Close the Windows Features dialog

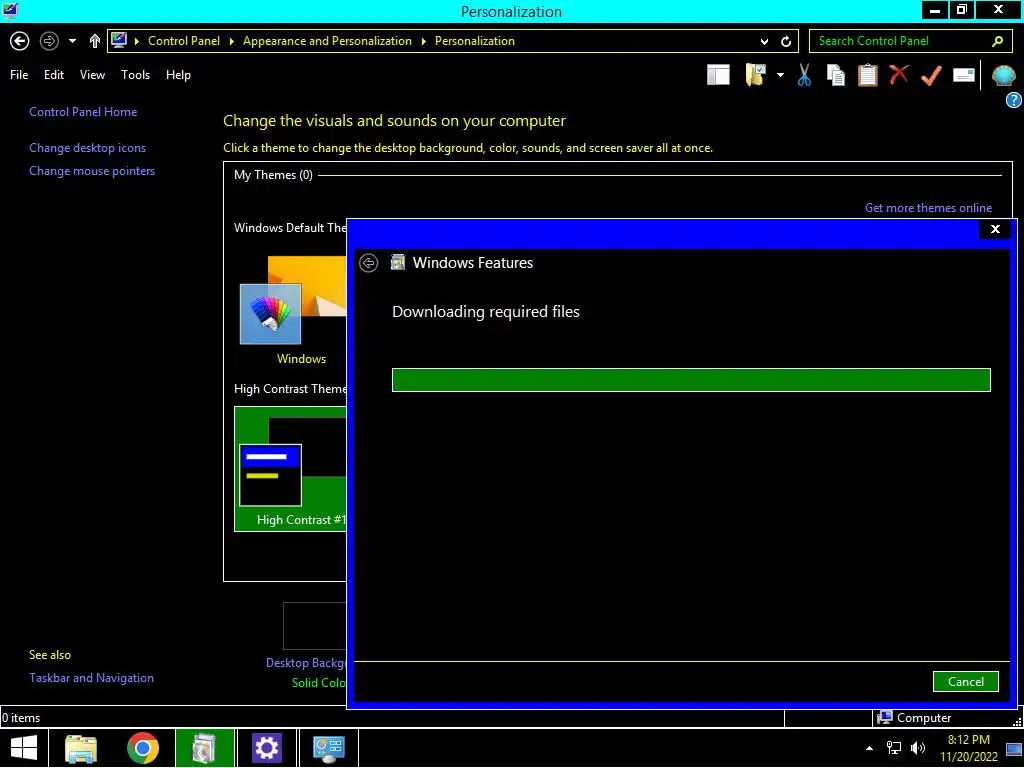pos(995,229)
